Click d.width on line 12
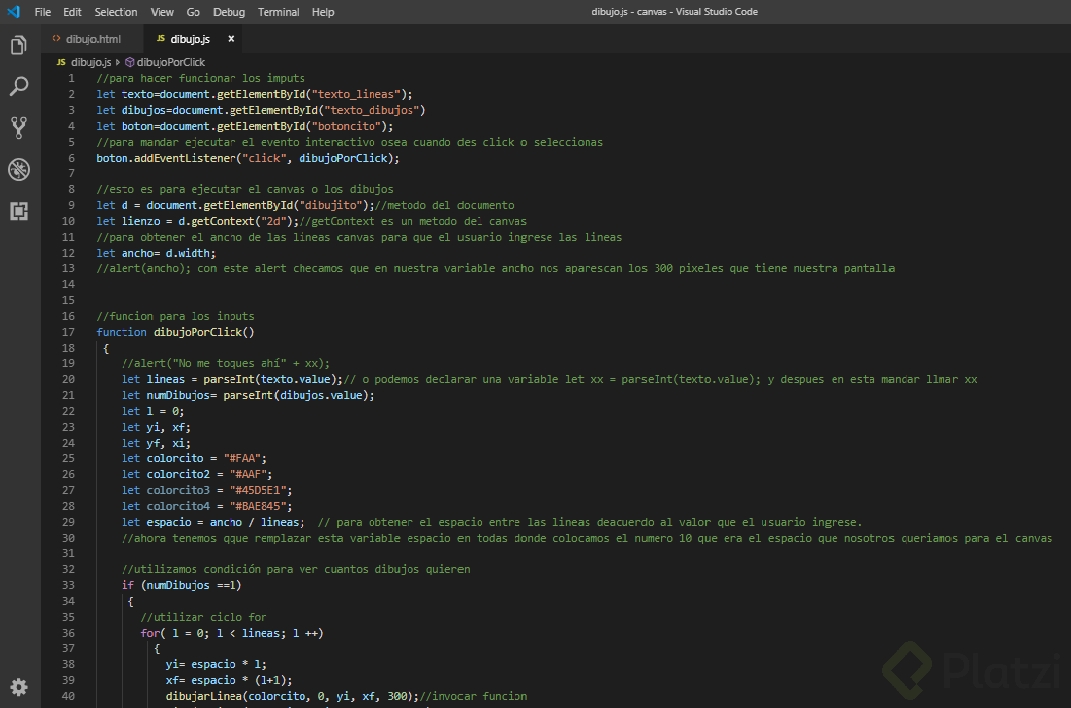Image resolution: width=1071 pixels, height=708 pixels. pos(187,253)
